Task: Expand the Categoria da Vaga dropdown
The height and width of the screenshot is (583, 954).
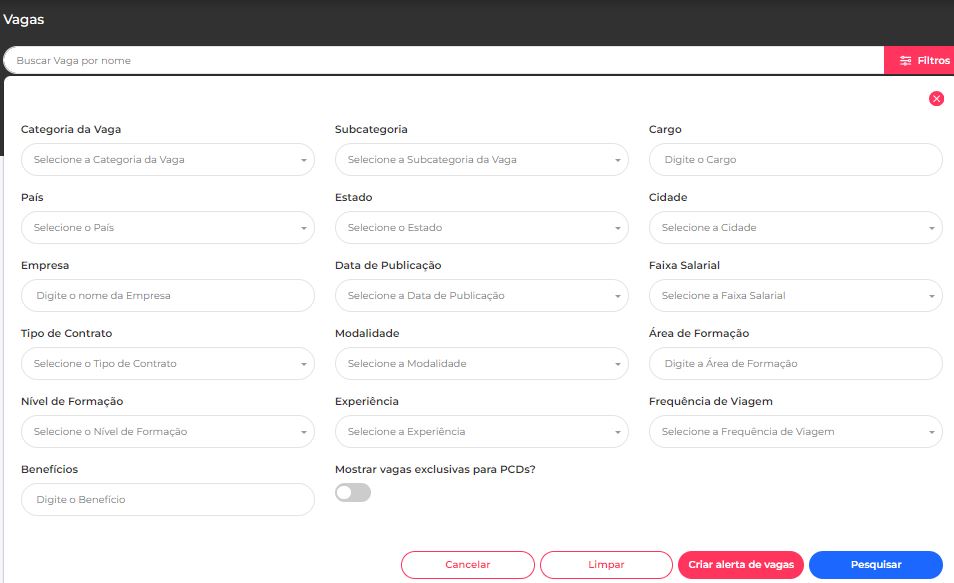Action: coord(167,160)
